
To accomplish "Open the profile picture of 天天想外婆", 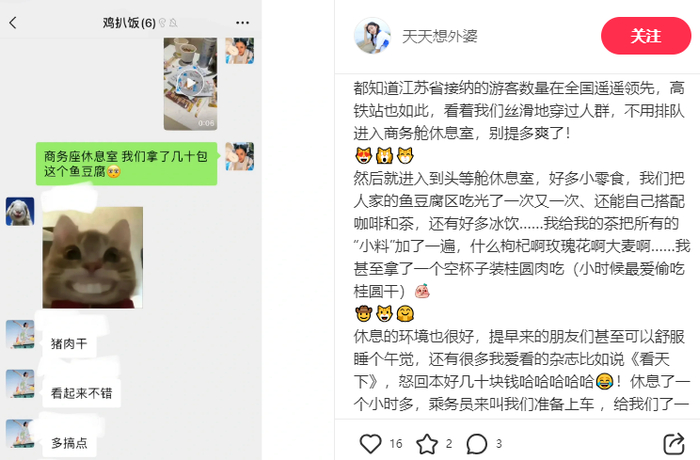I will (x=372, y=36).
